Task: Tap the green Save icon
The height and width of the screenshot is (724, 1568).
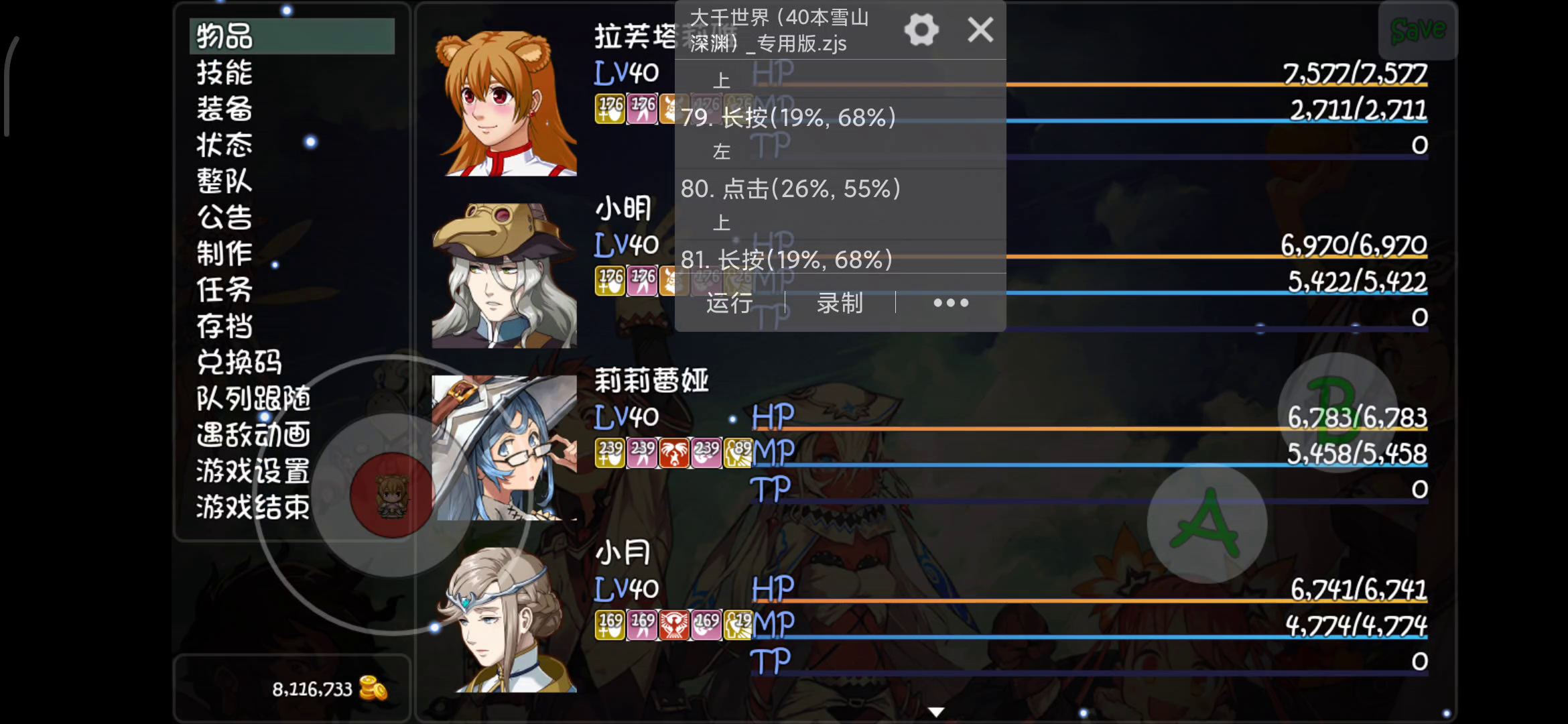Action: (1418, 30)
